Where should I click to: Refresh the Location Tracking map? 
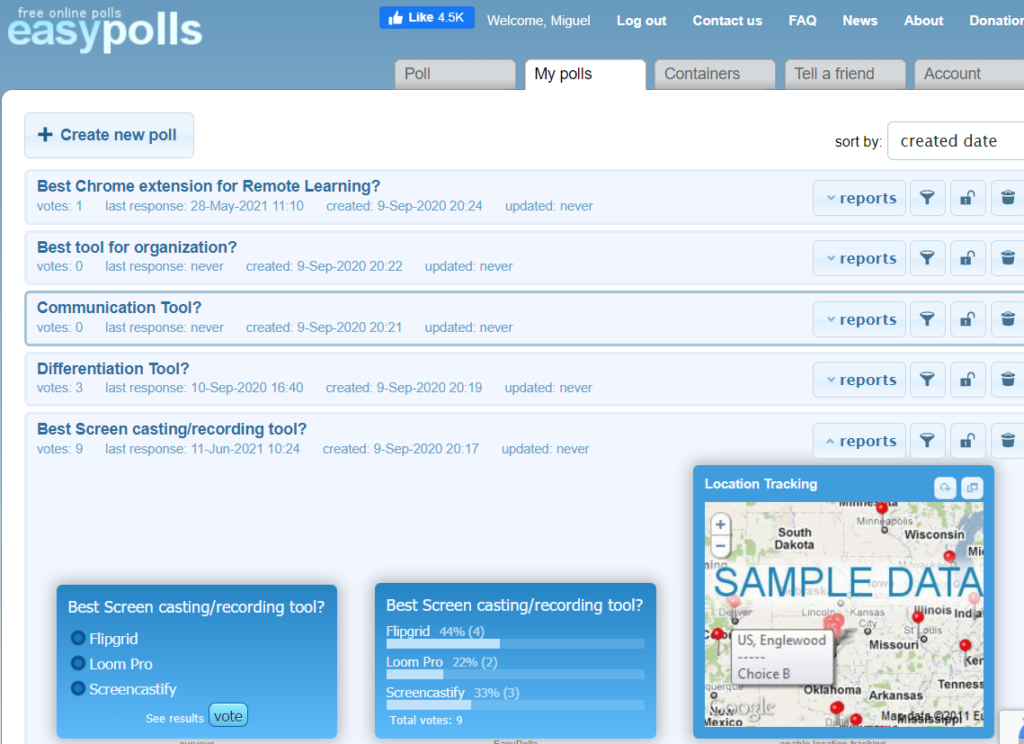coord(944,487)
